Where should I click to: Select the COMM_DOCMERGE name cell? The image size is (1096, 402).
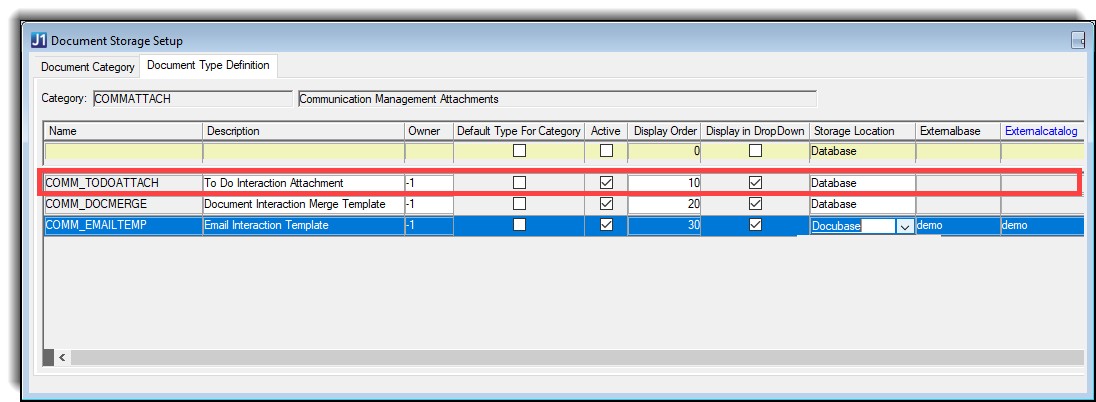click(x=124, y=204)
